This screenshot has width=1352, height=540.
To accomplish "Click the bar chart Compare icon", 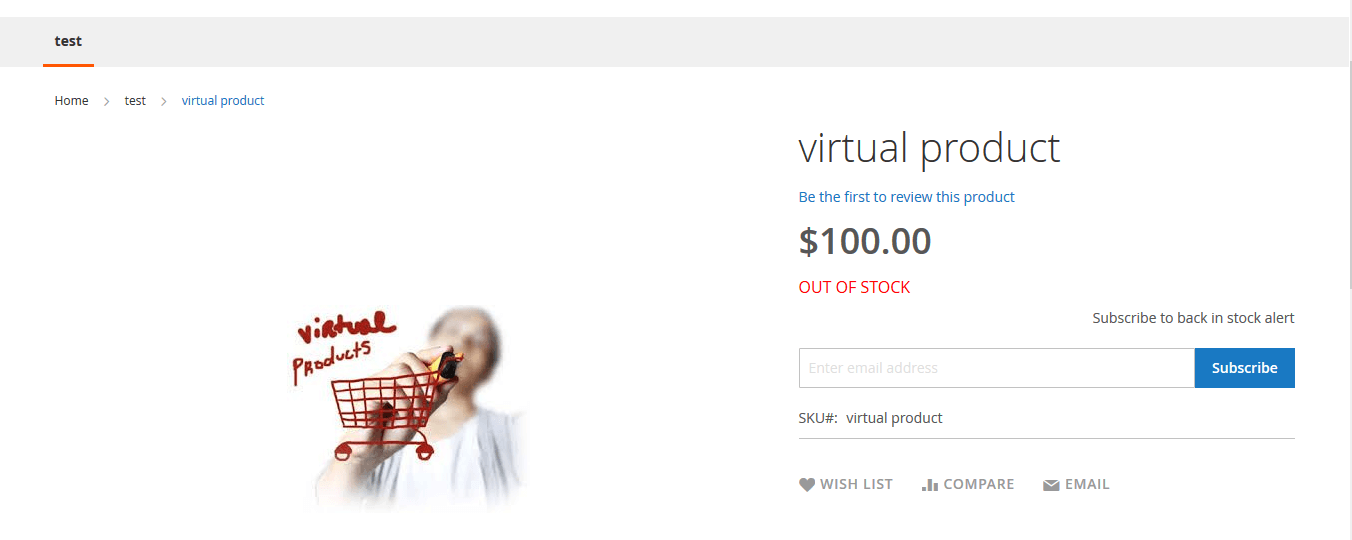I will pyautogui.click(x=930, y=485).
